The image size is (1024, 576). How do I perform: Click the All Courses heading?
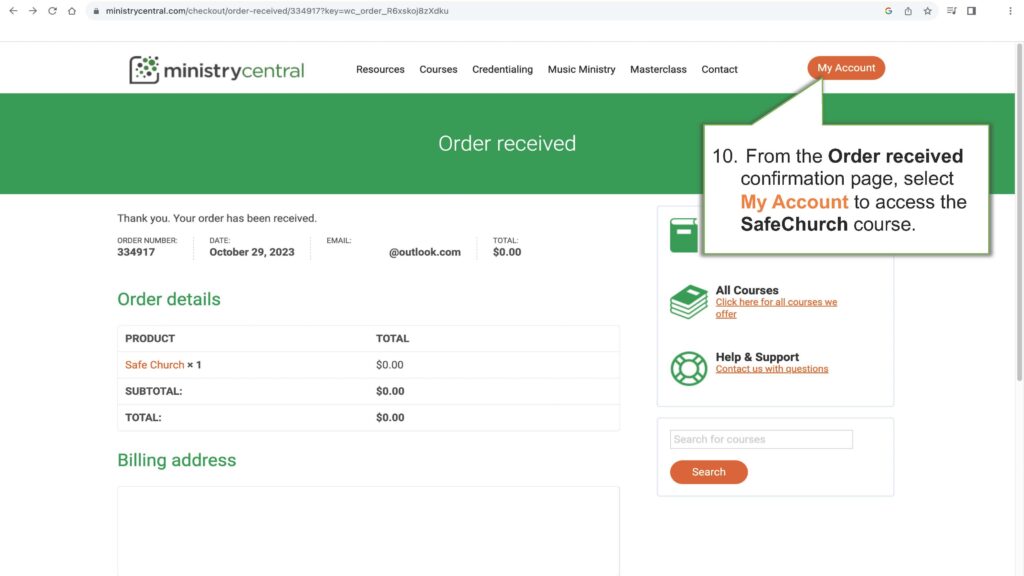tap(746, 290)
